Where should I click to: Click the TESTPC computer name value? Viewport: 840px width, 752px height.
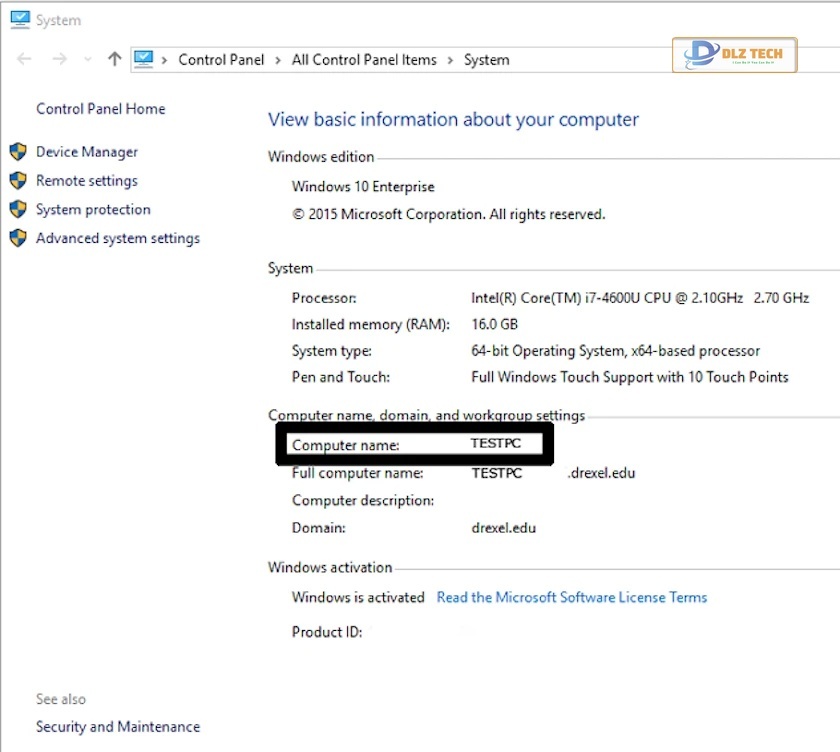click(x=496, y=444)
